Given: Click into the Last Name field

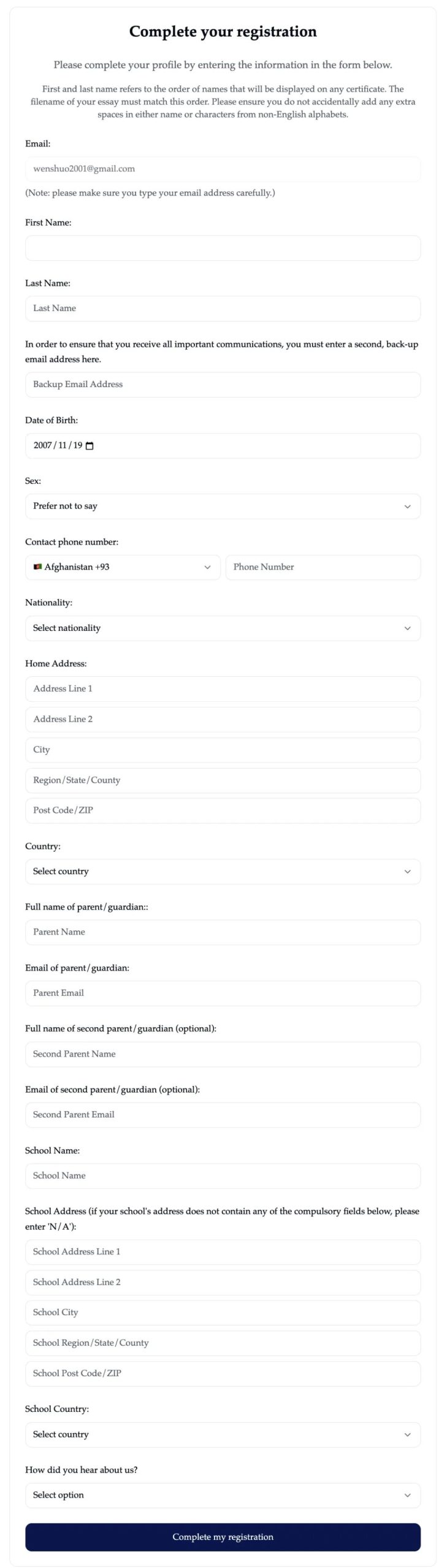Looking at the screenshot, I should coord(223,309).
